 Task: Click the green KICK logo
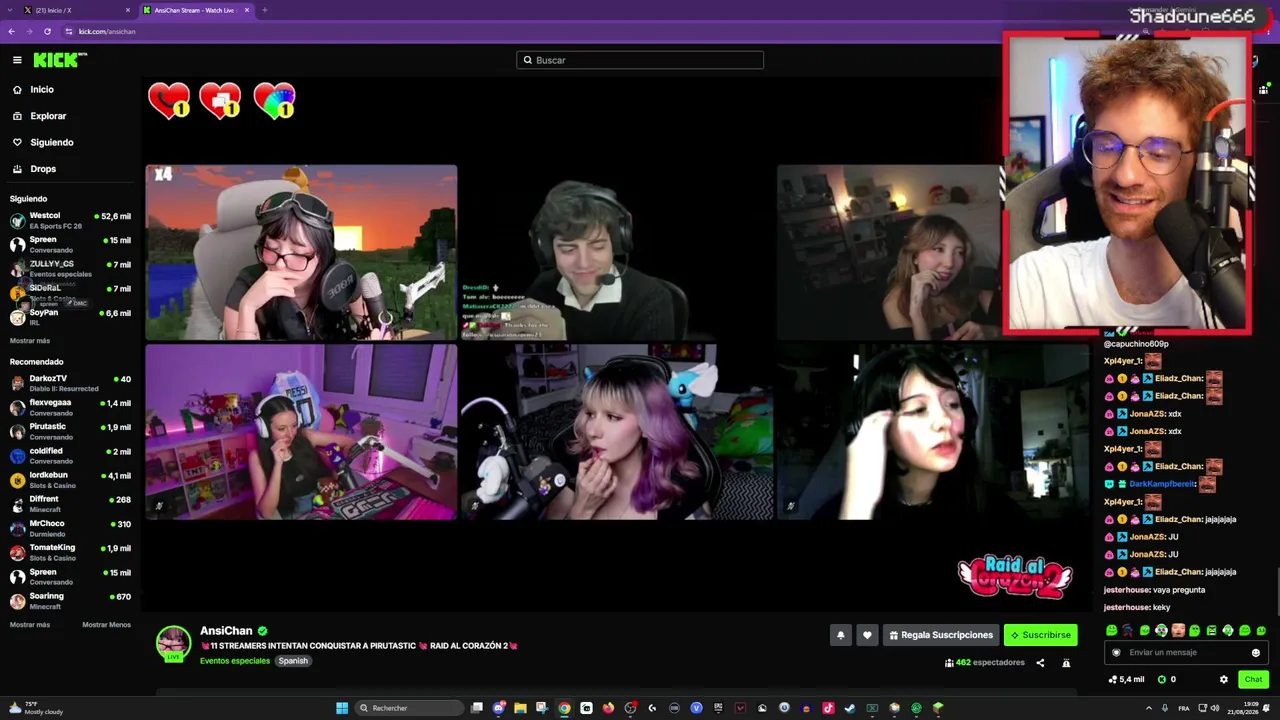pos(60,60)
